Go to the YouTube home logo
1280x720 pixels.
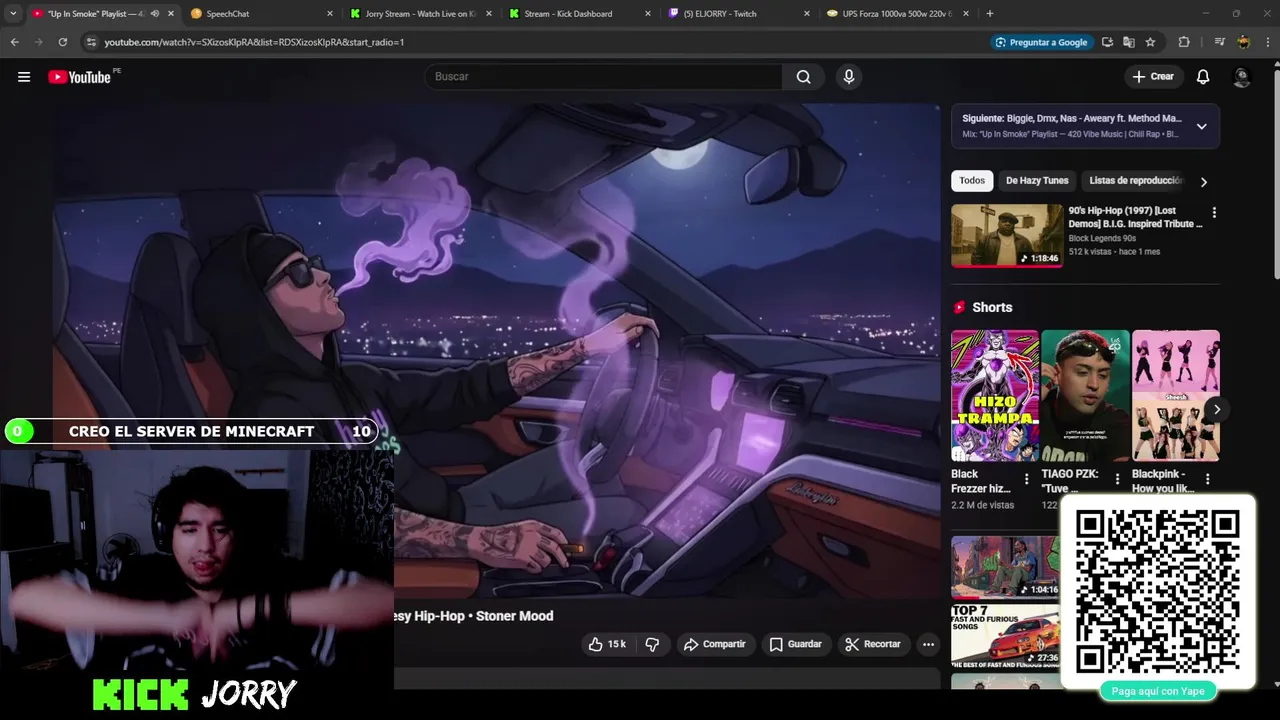point(79,77)
